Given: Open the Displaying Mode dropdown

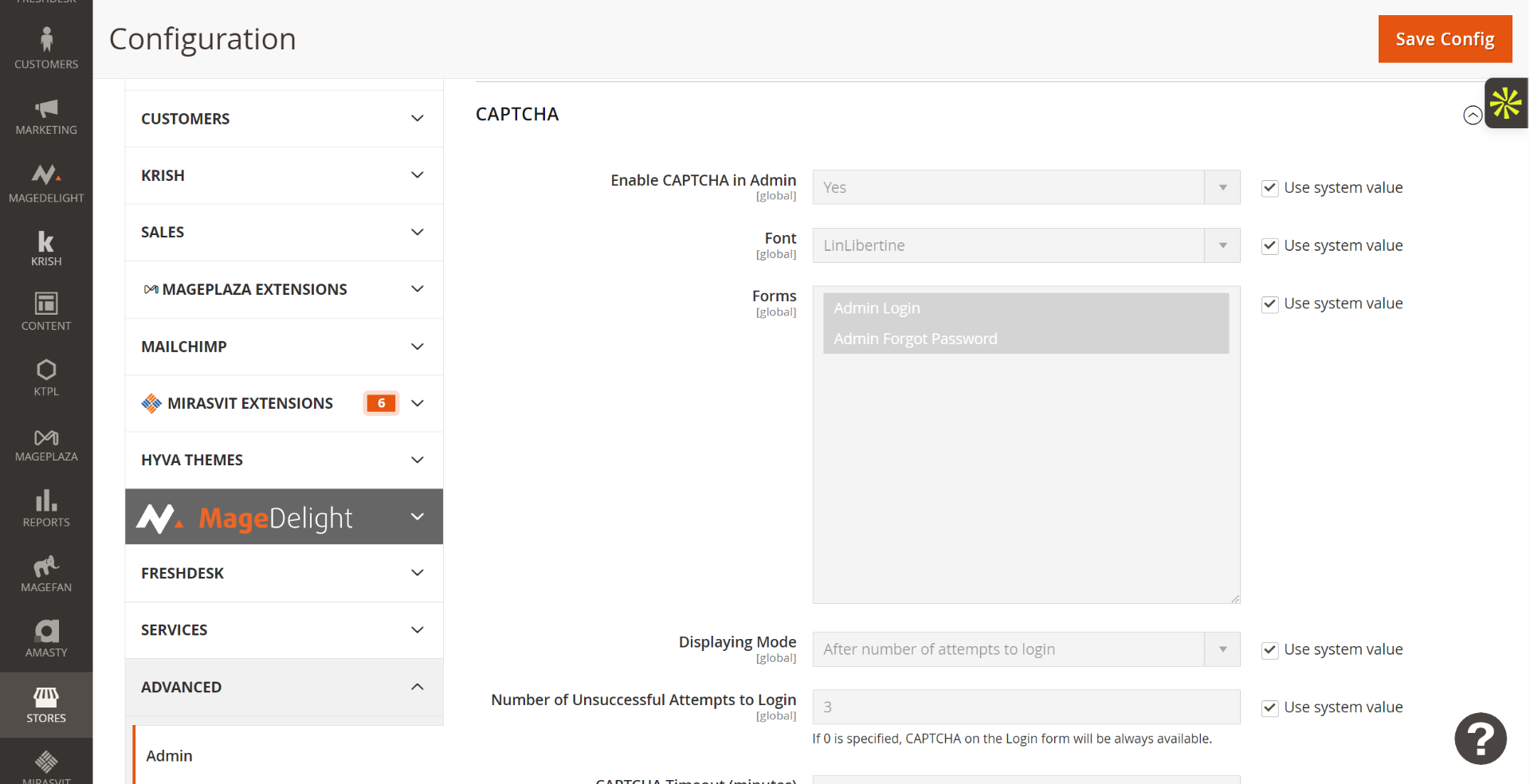Looking at the screenshot, I should (x=1026, y=649).
